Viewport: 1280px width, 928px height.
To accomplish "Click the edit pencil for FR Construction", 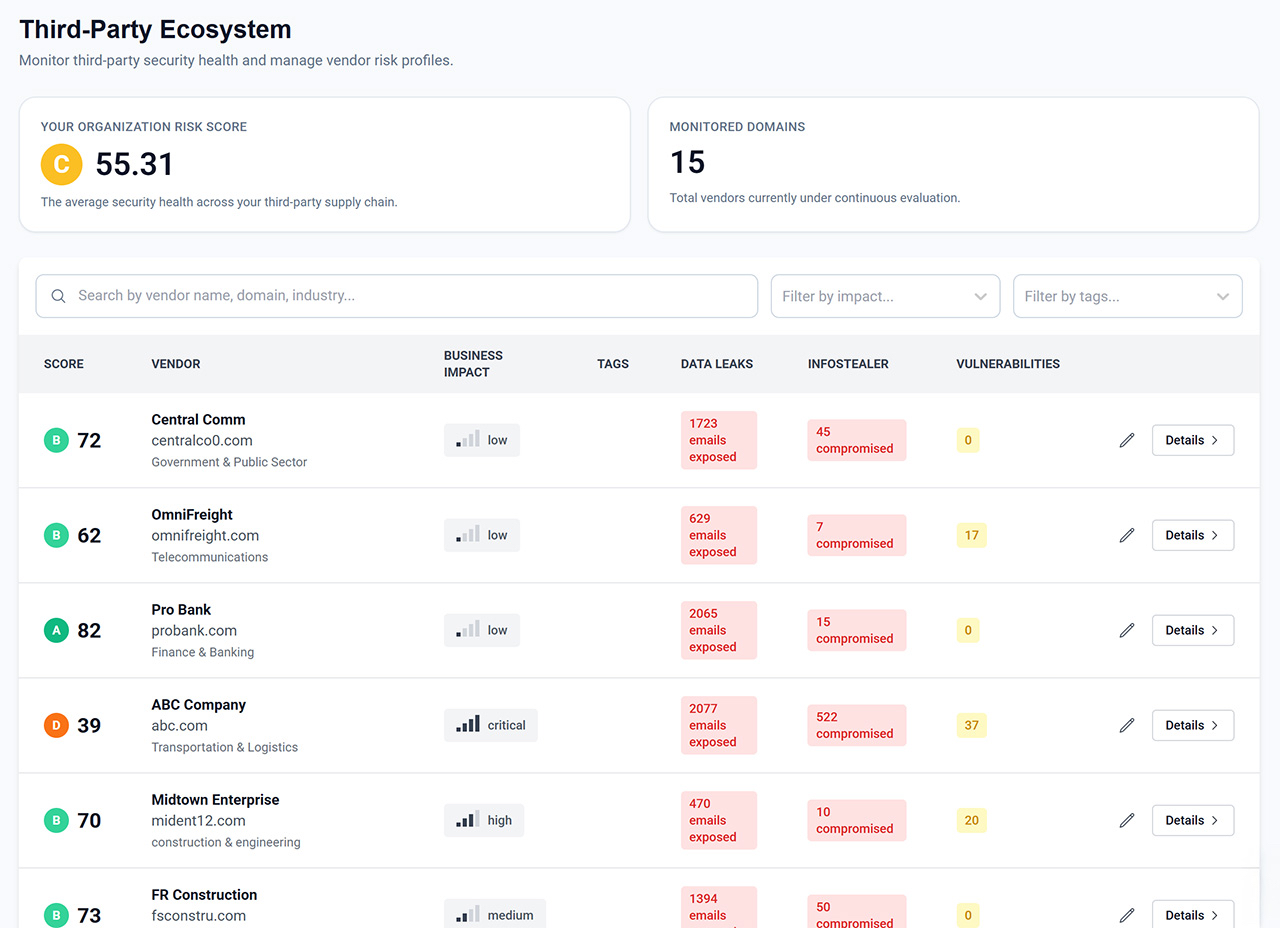I will tap(1127, 915).
